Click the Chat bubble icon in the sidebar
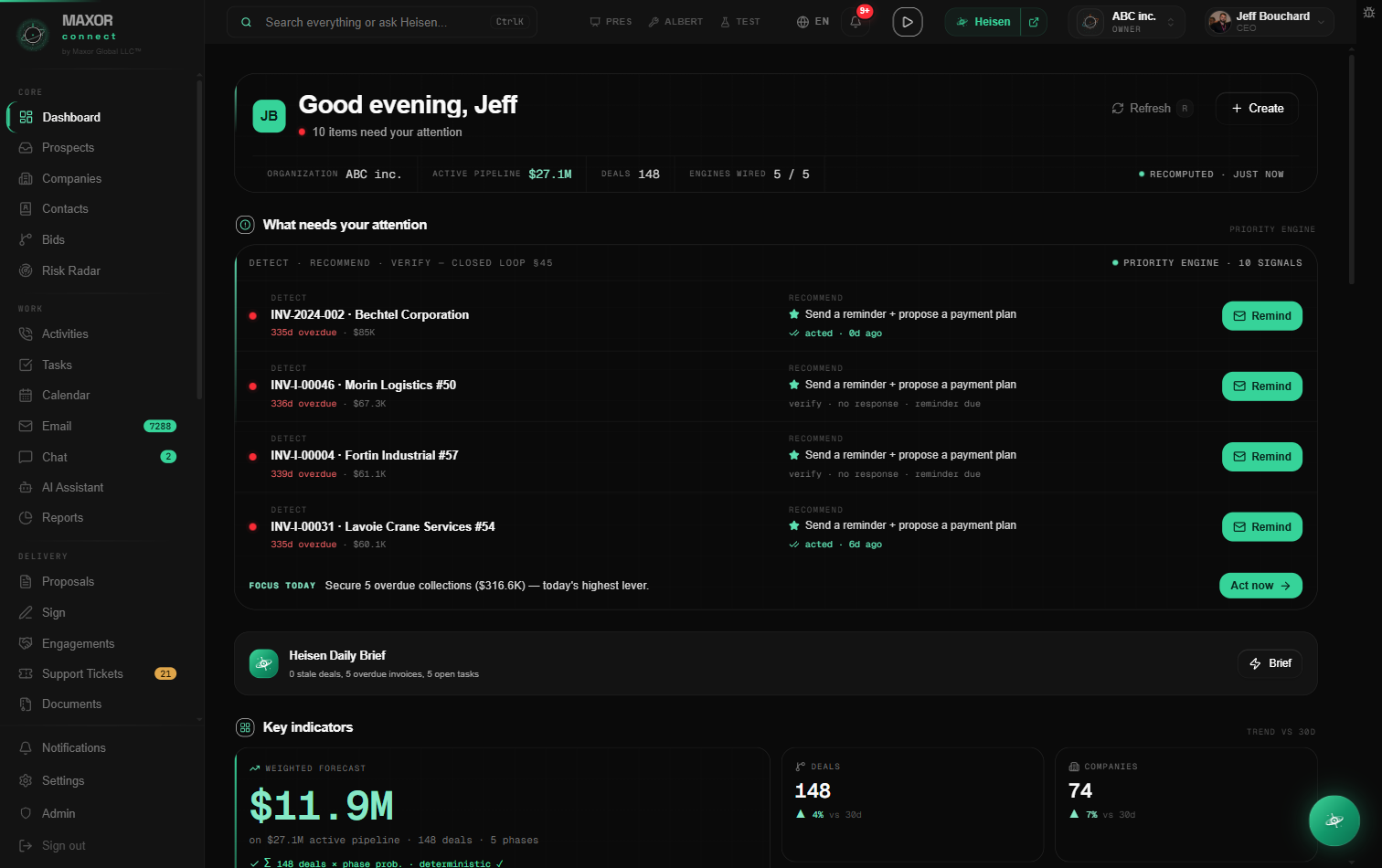Viewport: 1382px width, 868px height. click(x=26, y=457)
